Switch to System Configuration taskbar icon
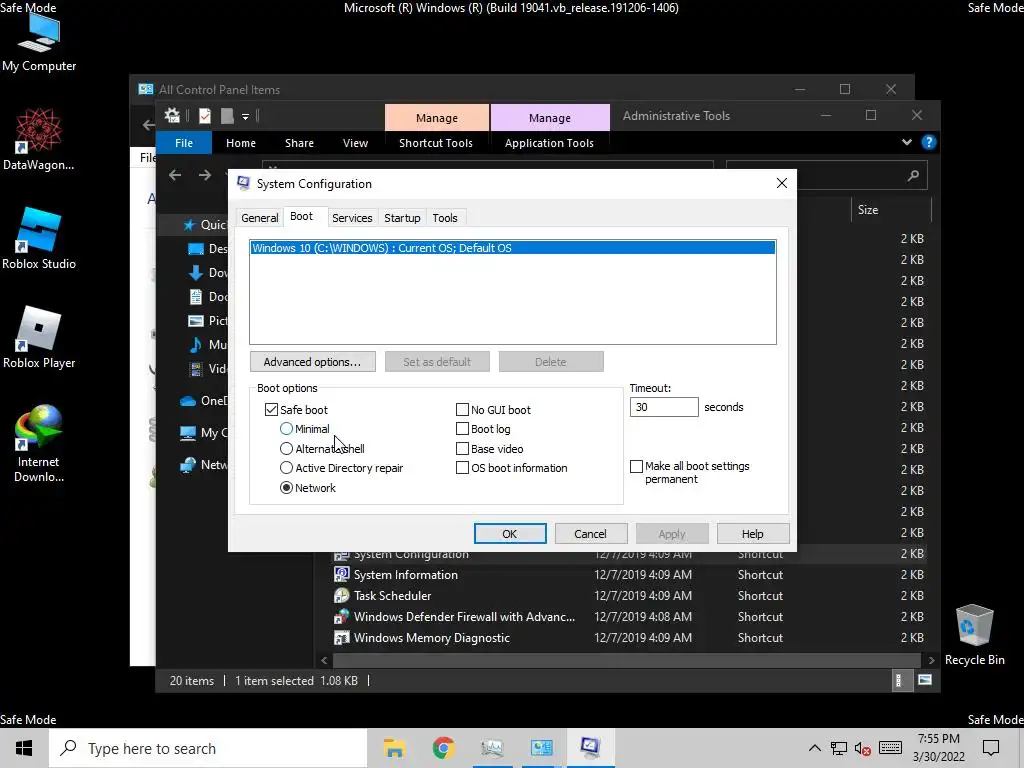 click(x=590, y=748)
